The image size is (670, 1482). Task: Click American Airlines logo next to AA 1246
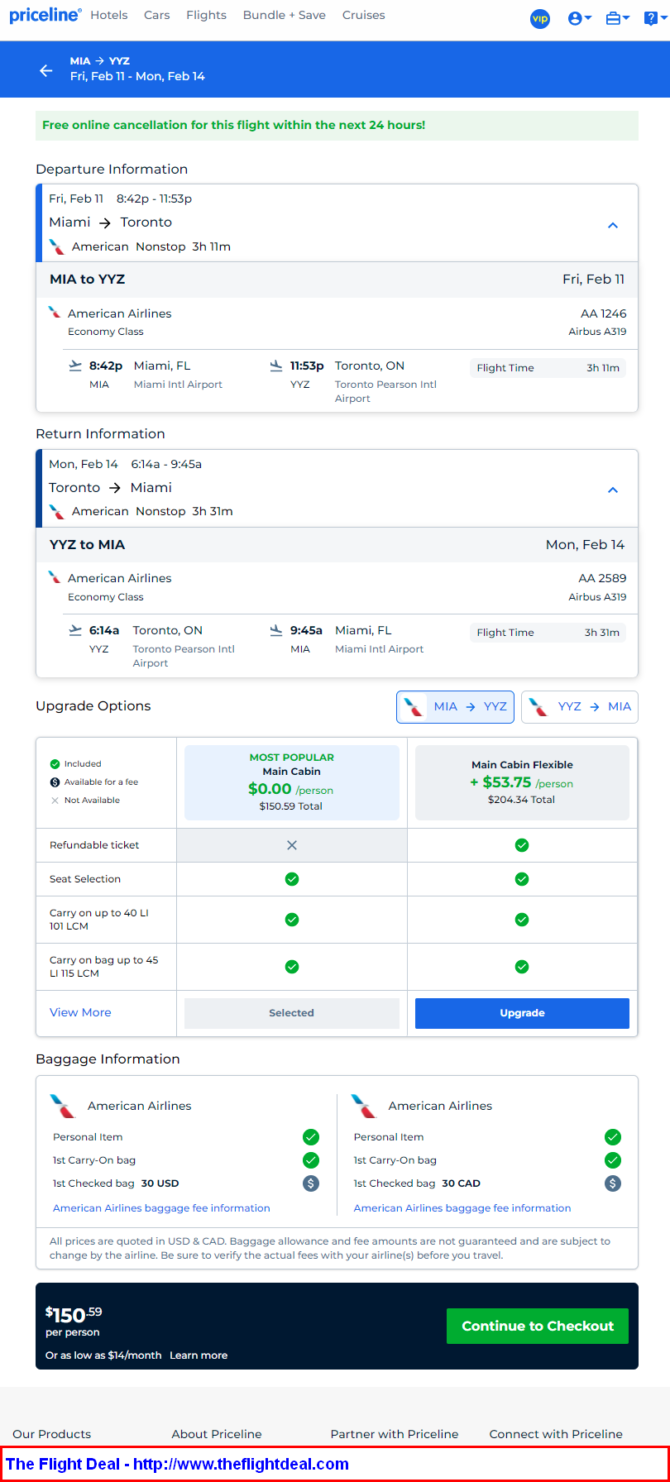pos(54,313)
